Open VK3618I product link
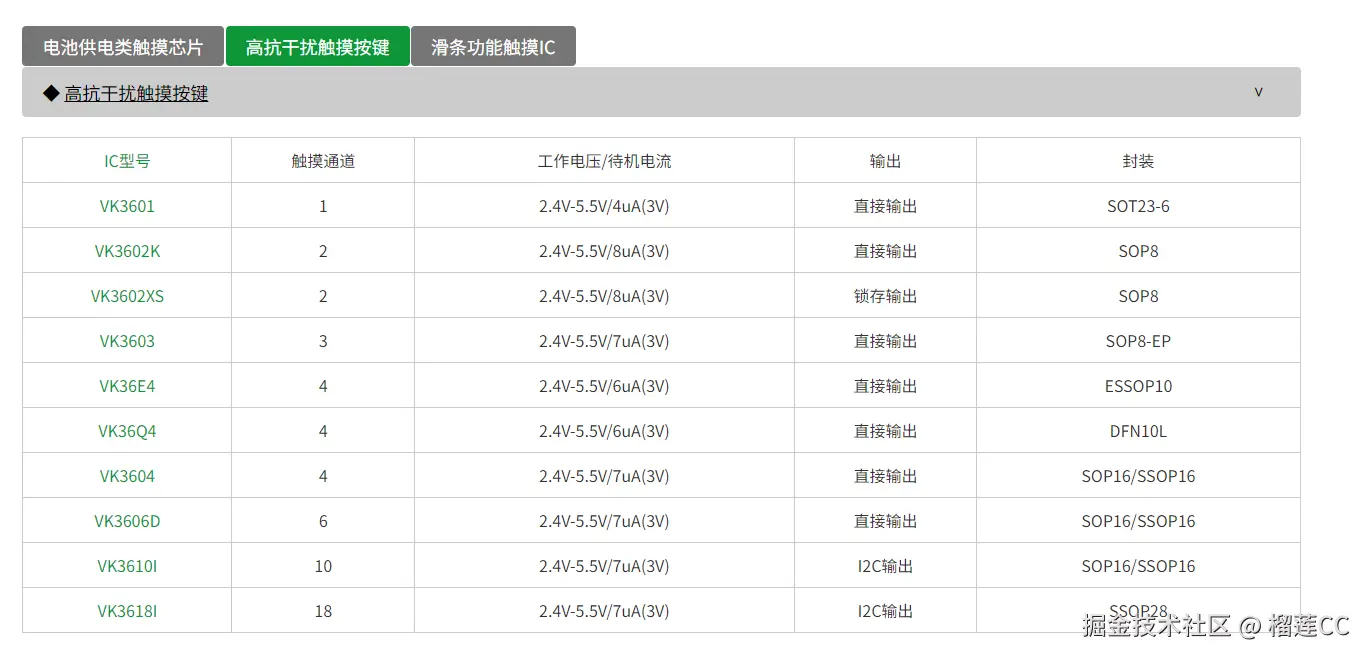 click(127, 611)
